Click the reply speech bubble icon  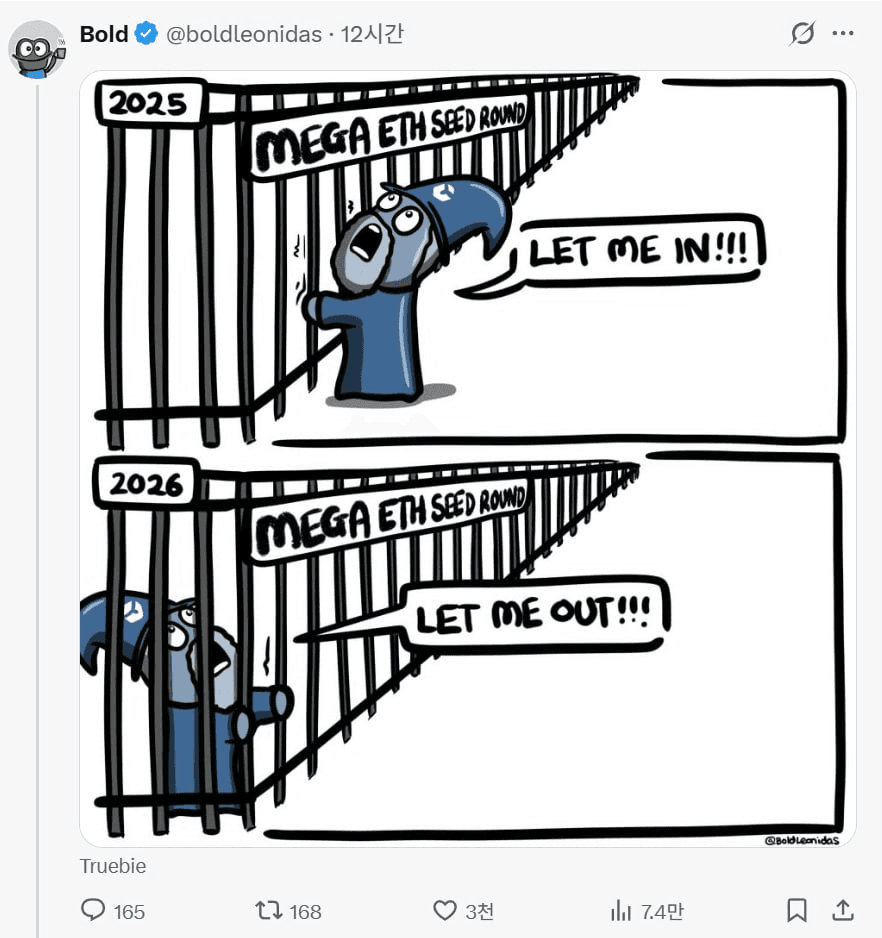click(x=93, y=910)
